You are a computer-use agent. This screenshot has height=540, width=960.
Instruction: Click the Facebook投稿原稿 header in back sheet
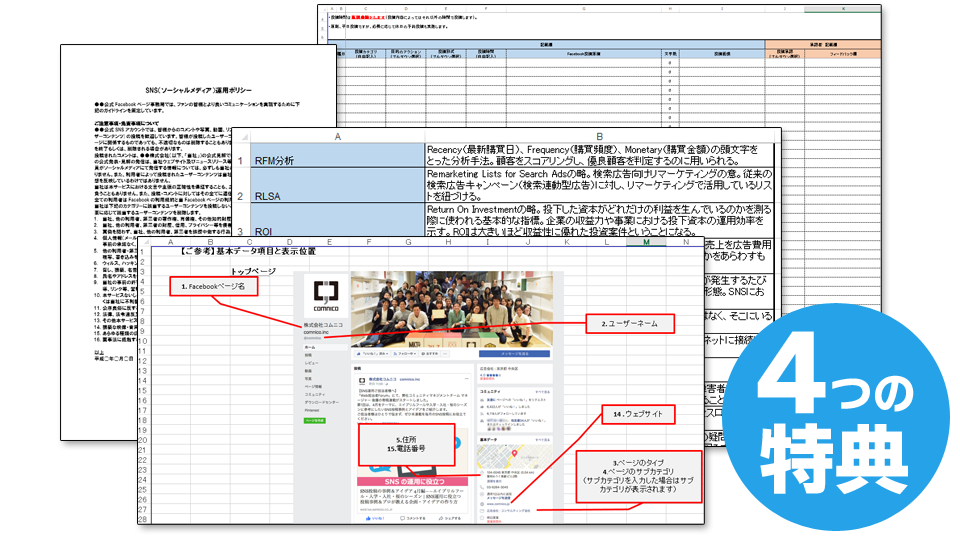584,54
